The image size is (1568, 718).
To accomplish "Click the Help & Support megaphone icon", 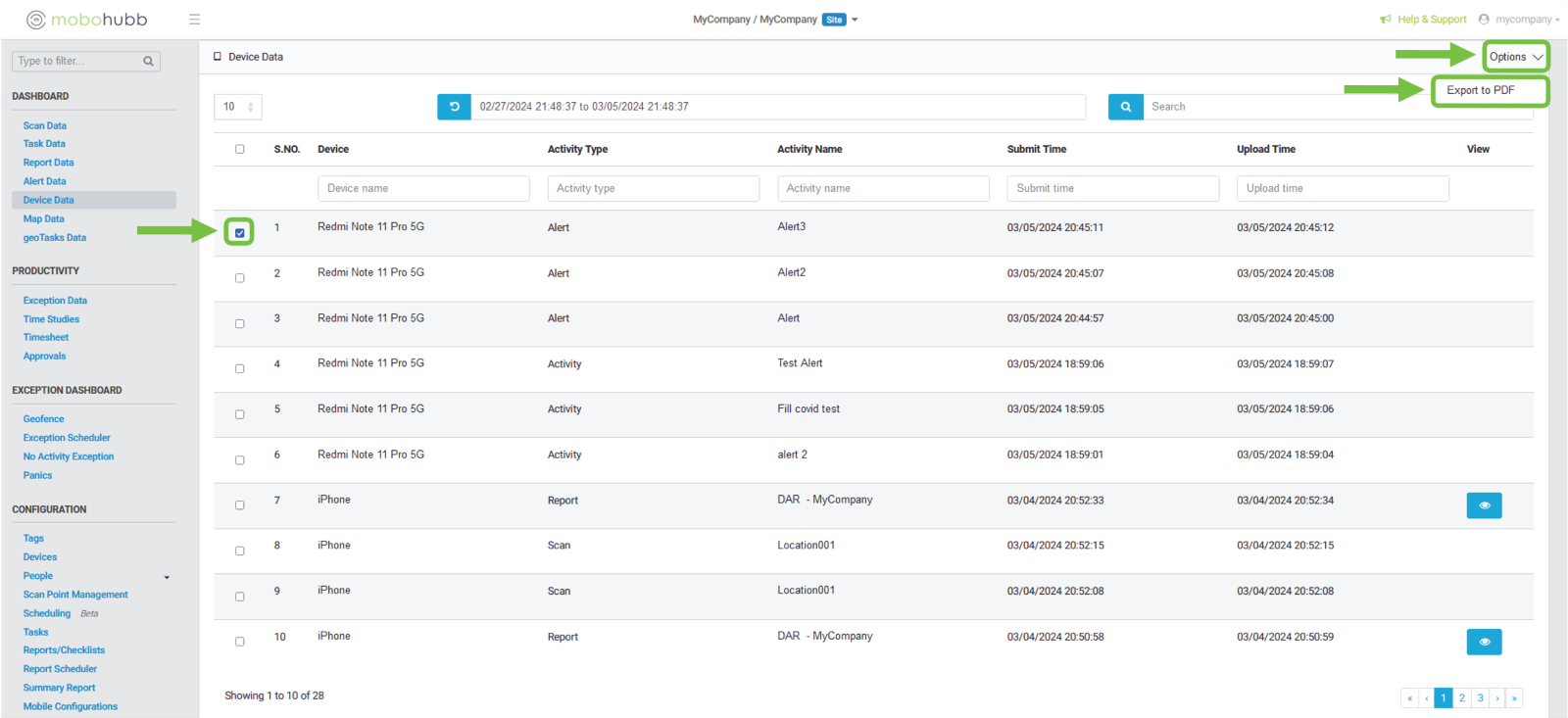I will click(1385, 20).
